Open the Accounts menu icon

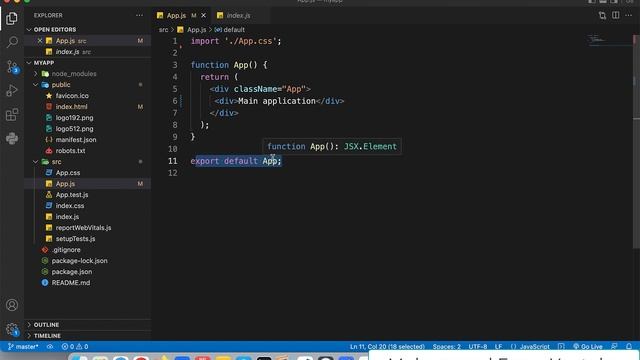point(12,305)
